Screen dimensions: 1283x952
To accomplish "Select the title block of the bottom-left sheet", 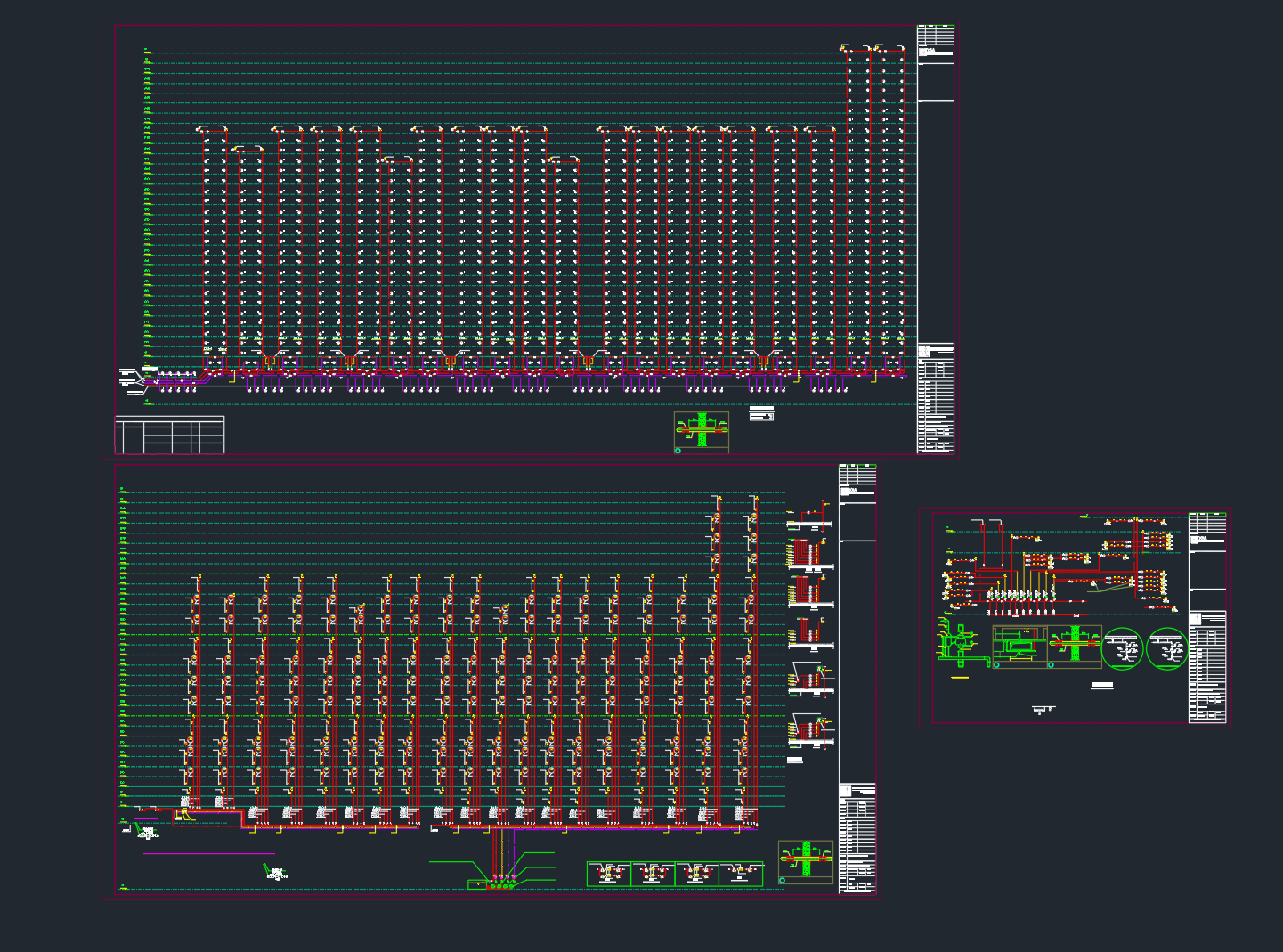I will coord(857,679).
